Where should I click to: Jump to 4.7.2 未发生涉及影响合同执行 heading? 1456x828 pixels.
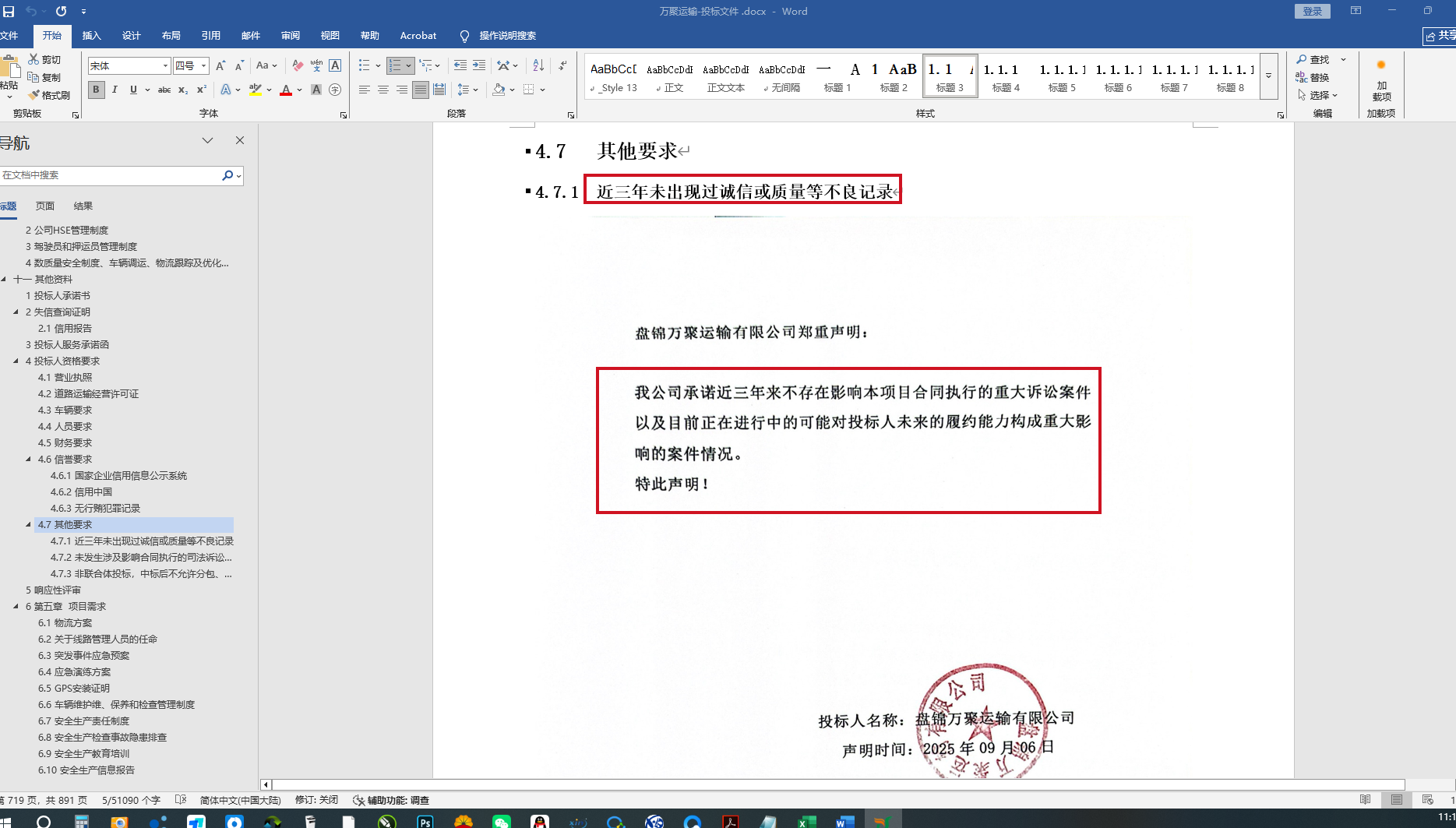tap(141, 558)
